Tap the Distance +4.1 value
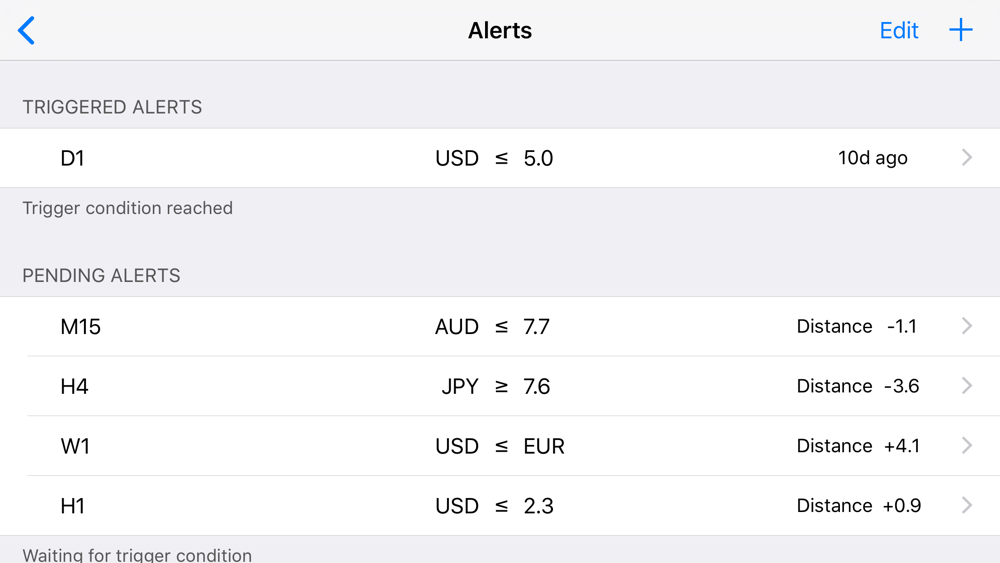1000x563 pixels. pyautogui.click(x=858, y=446)
